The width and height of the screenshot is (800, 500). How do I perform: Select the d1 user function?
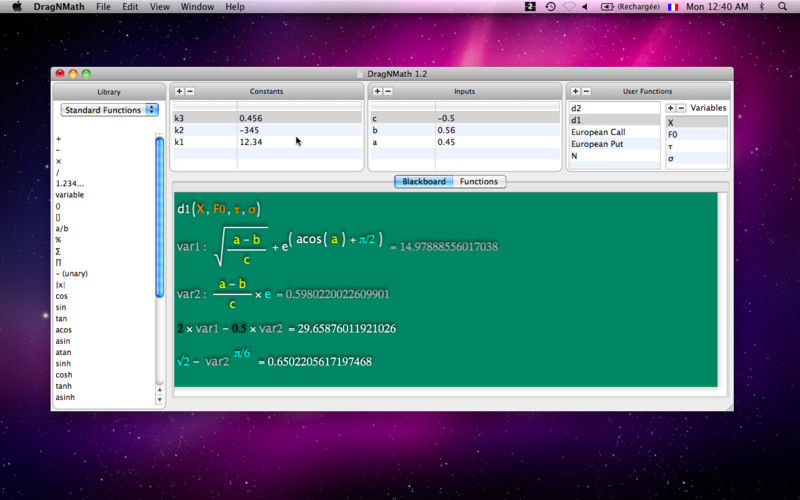(x=614, y=120)
